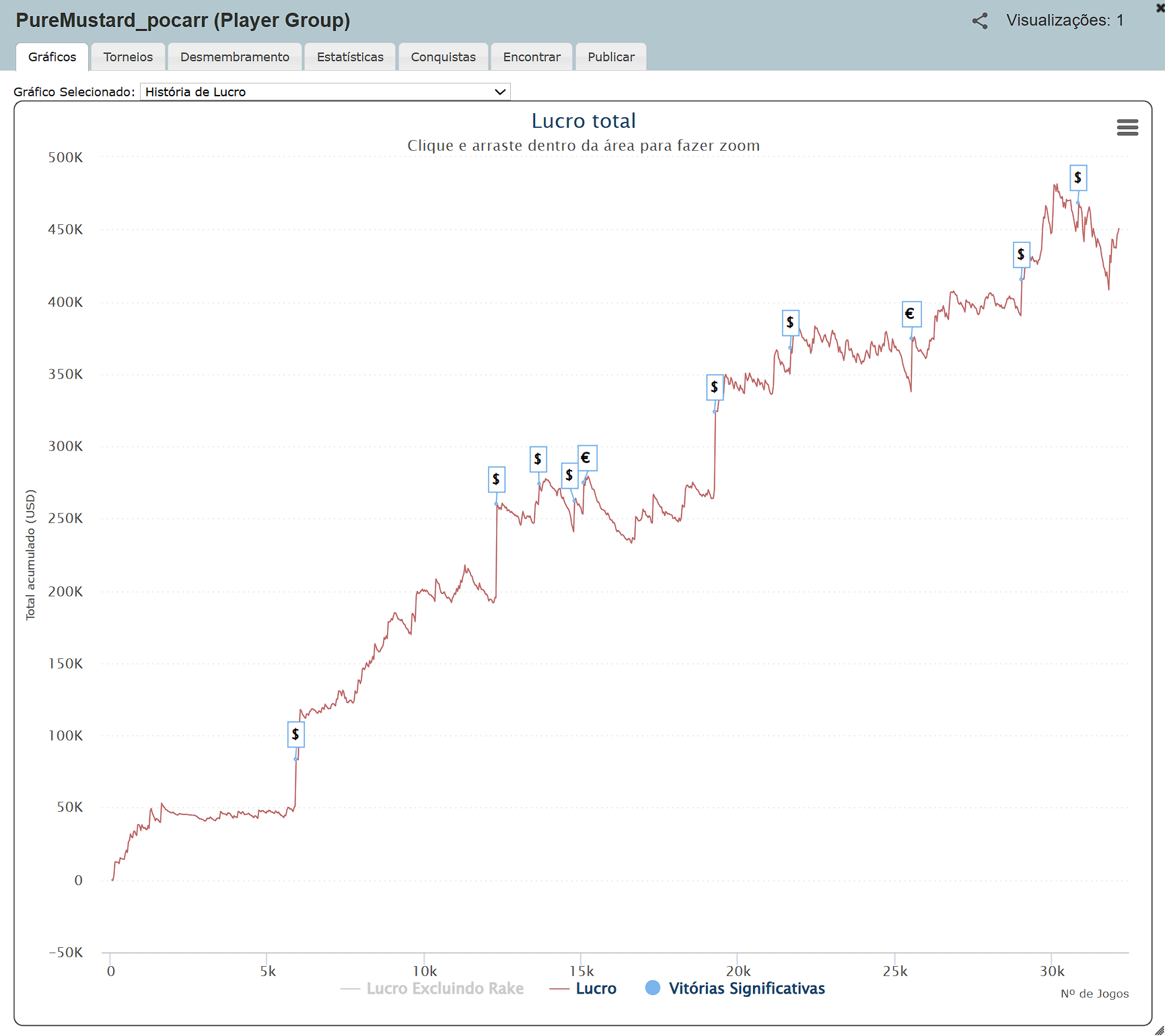This screenshot has height=1036, width=1165.
Task: Select the euro marker near 15k games
Action: 587,458
